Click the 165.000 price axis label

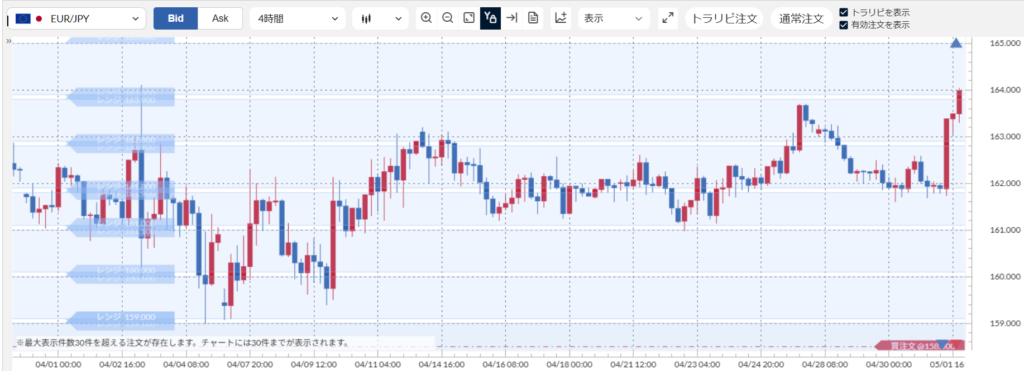(x=1005, y=43)
